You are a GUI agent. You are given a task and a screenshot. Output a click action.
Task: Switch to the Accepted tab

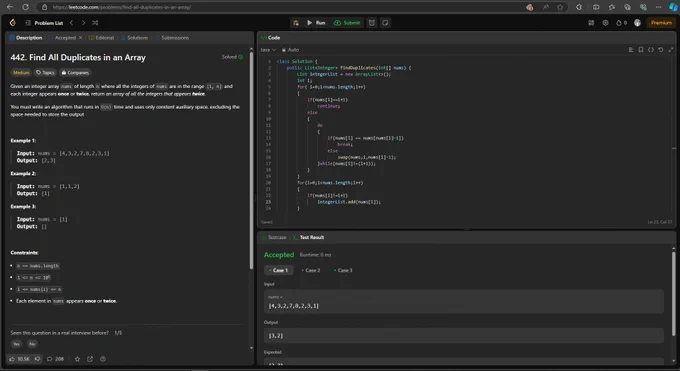[62, 38]
